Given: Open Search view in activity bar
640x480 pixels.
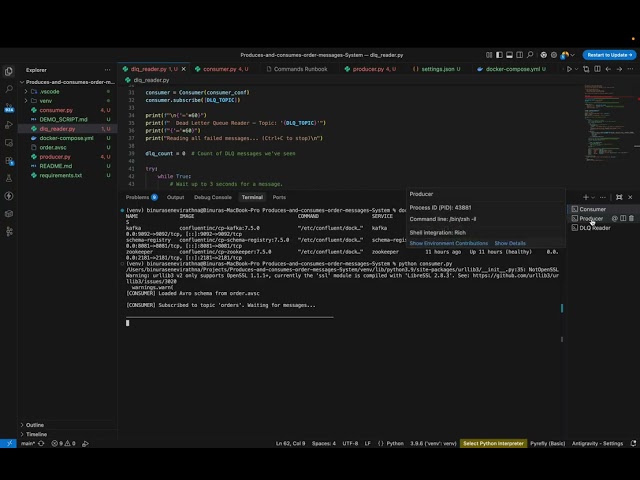Looking at the screenshot, I should click(9, 89).
